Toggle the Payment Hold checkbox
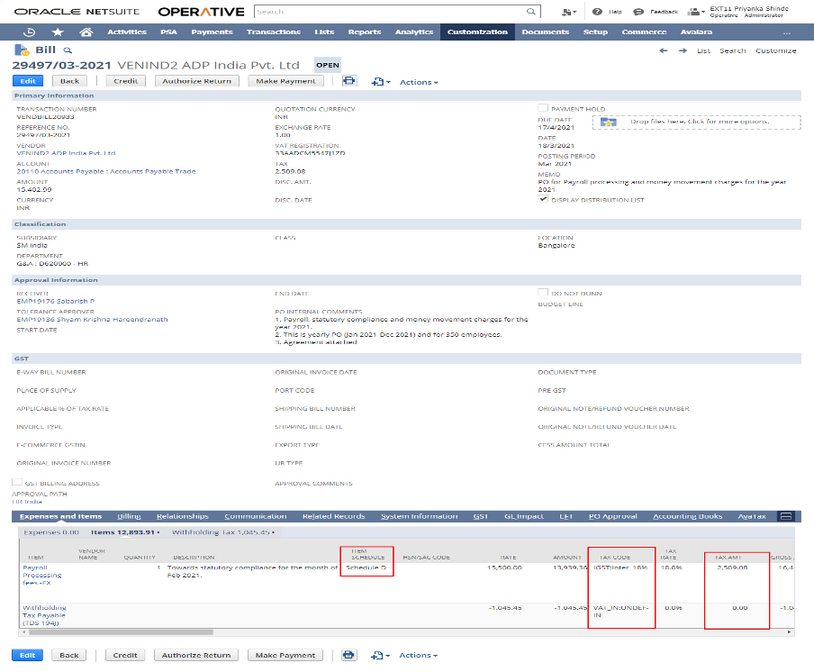814x672 pixels. [x=543, y=108]
